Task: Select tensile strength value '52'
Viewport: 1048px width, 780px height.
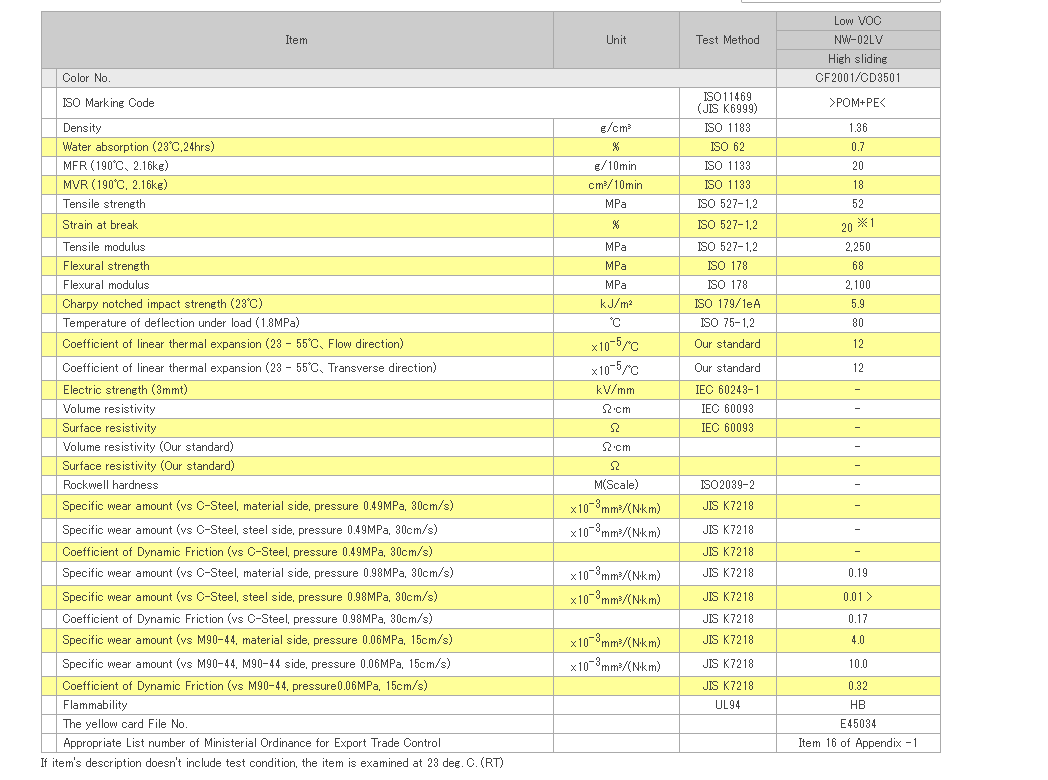Action: tap(858, 204)
